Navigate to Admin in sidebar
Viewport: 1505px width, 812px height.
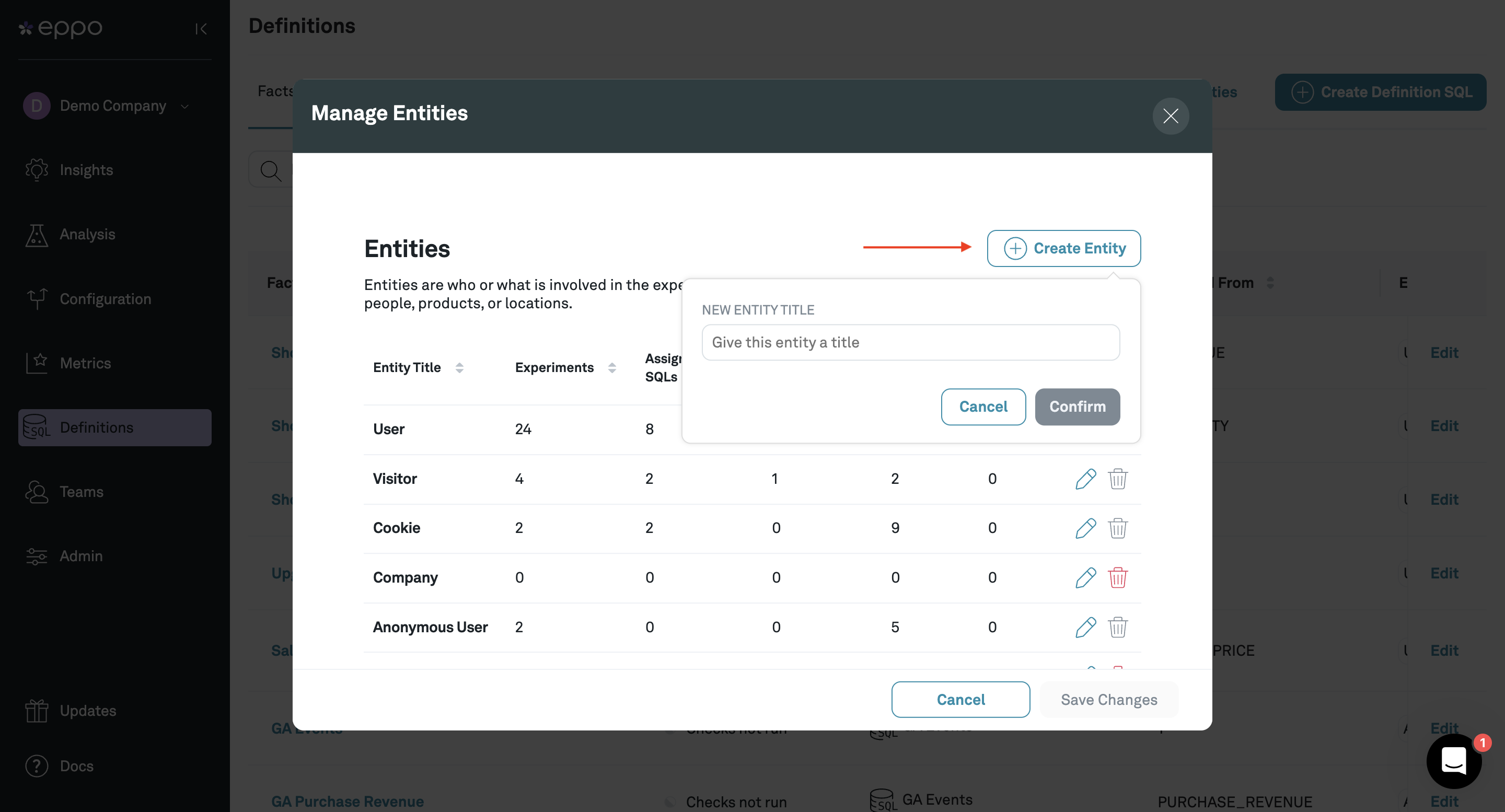(x=80, y=556)
